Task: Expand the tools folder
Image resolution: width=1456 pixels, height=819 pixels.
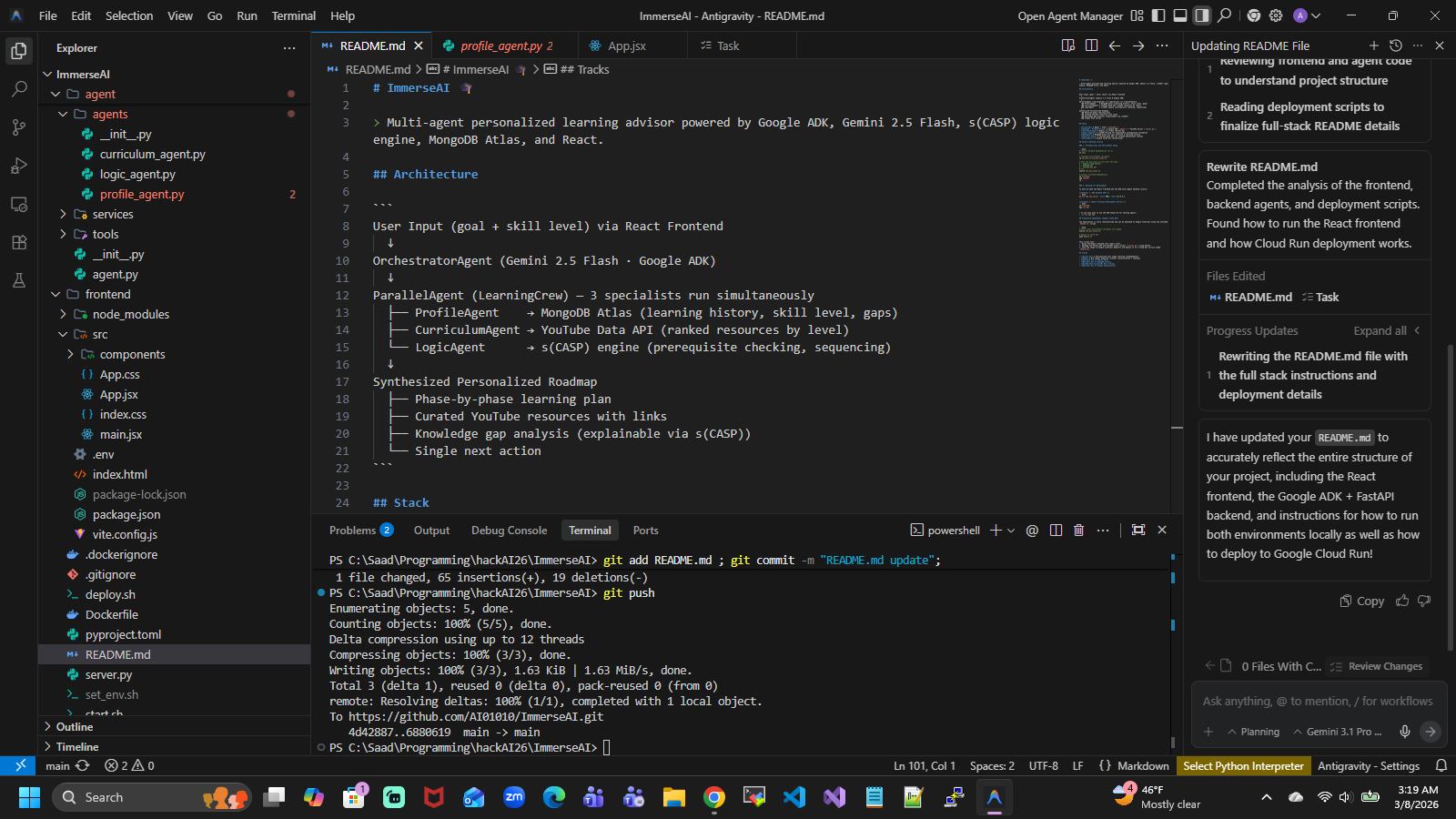Action: pyautogui.click(x=63, y=235)
